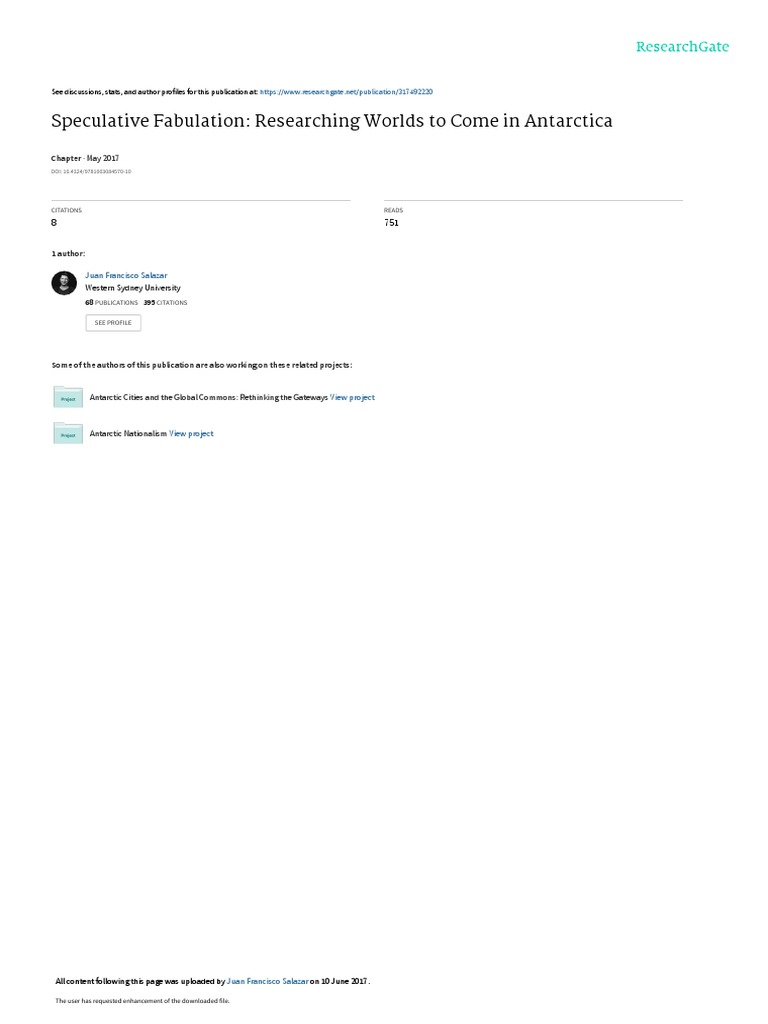The image size is (768, 1024).
Task: Click the reads count 751
Action: [x=391, y=223]
